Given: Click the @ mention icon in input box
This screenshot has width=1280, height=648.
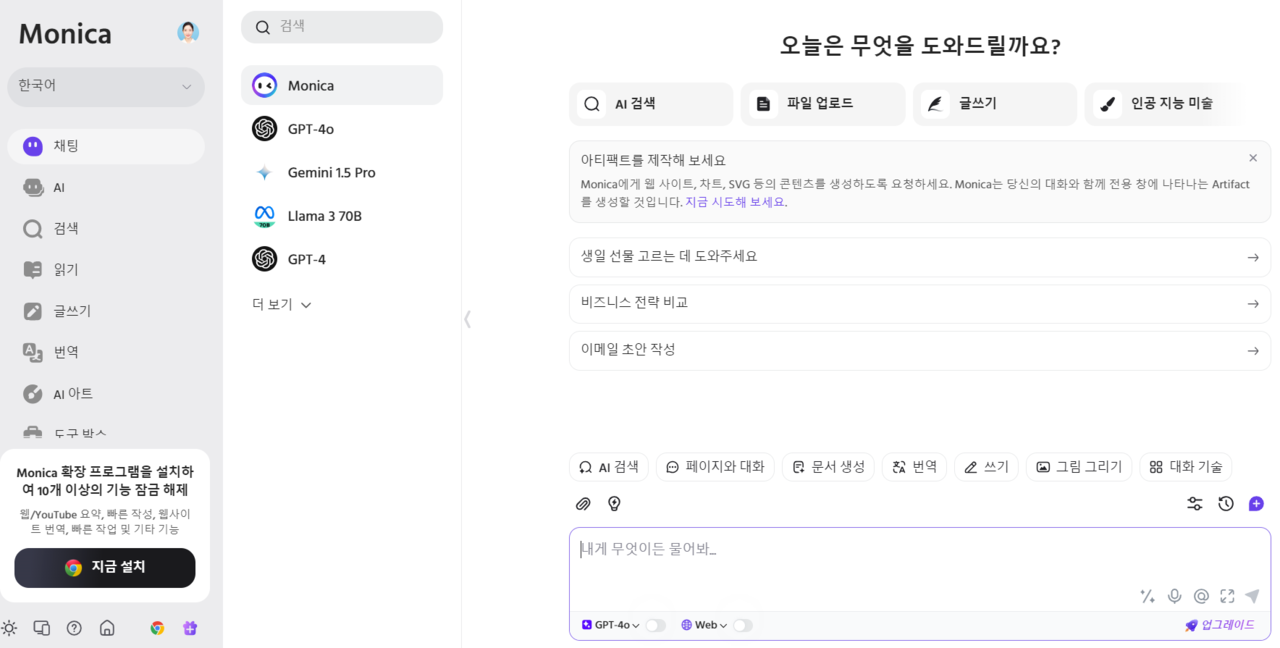Looking at the screenshot, I should point(1201,596).
